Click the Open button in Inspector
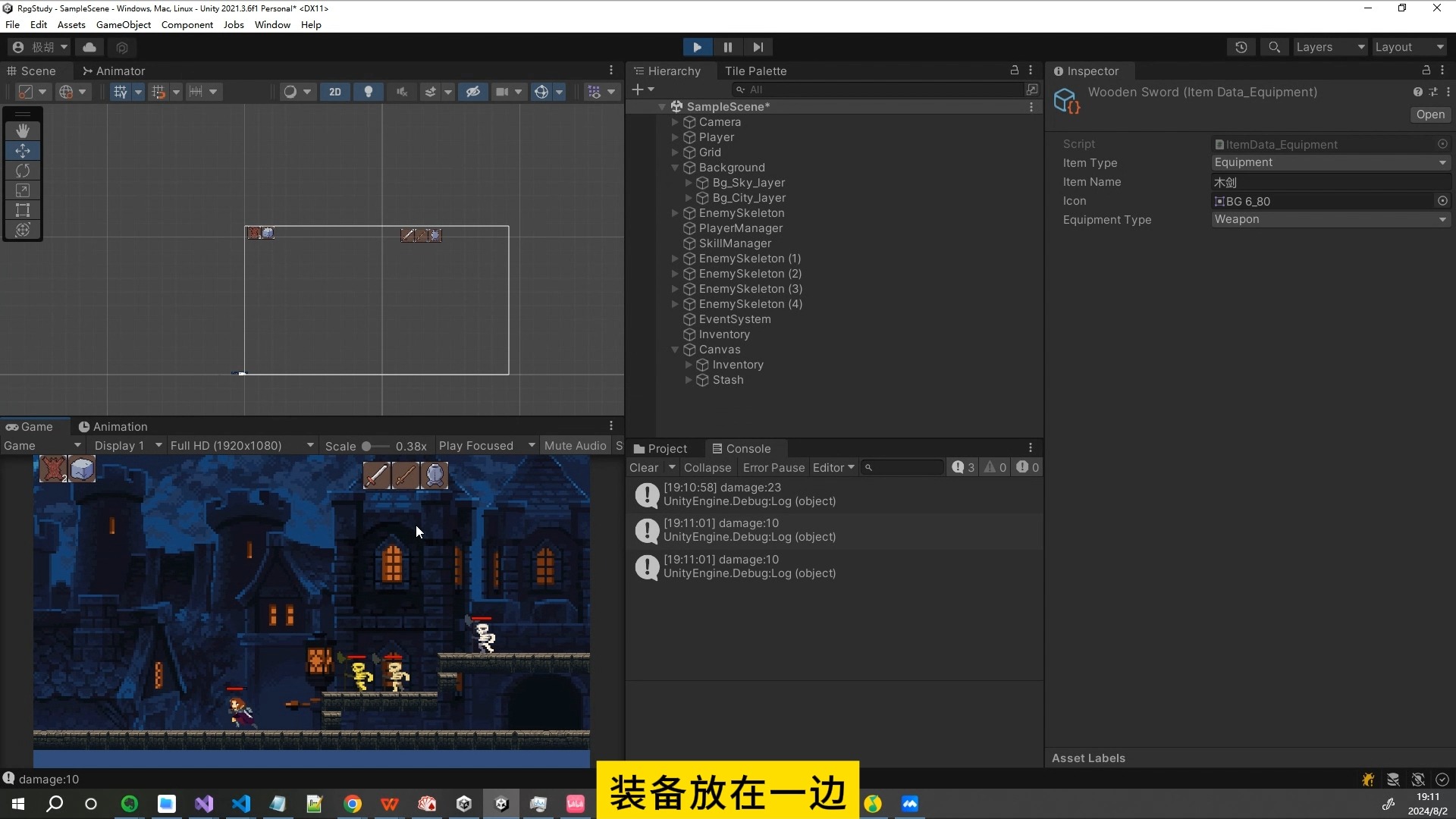Viewport: 1456px width, 819px height. (1429, 115)
